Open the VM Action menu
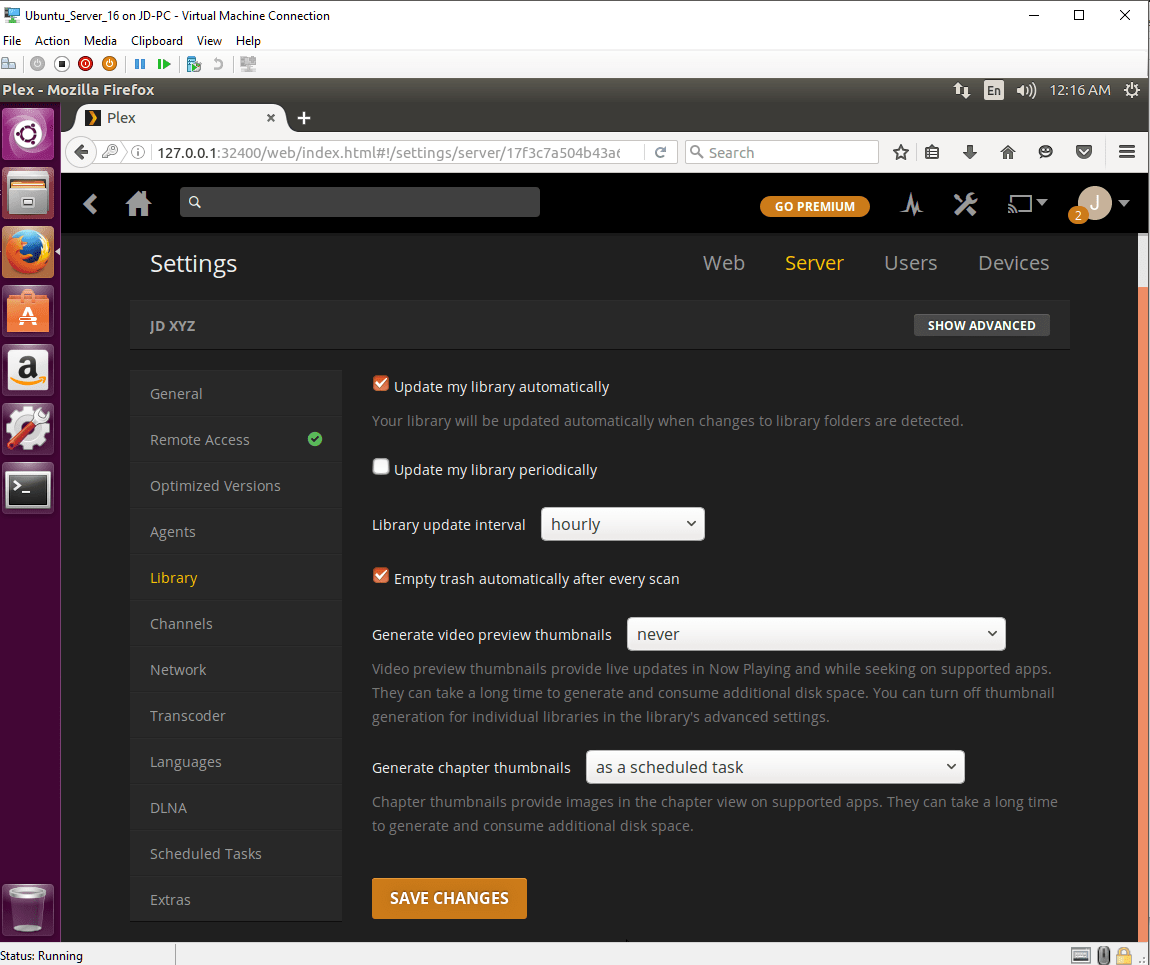Viewport: 1150px width, 965px height. [x=52, y=41]
